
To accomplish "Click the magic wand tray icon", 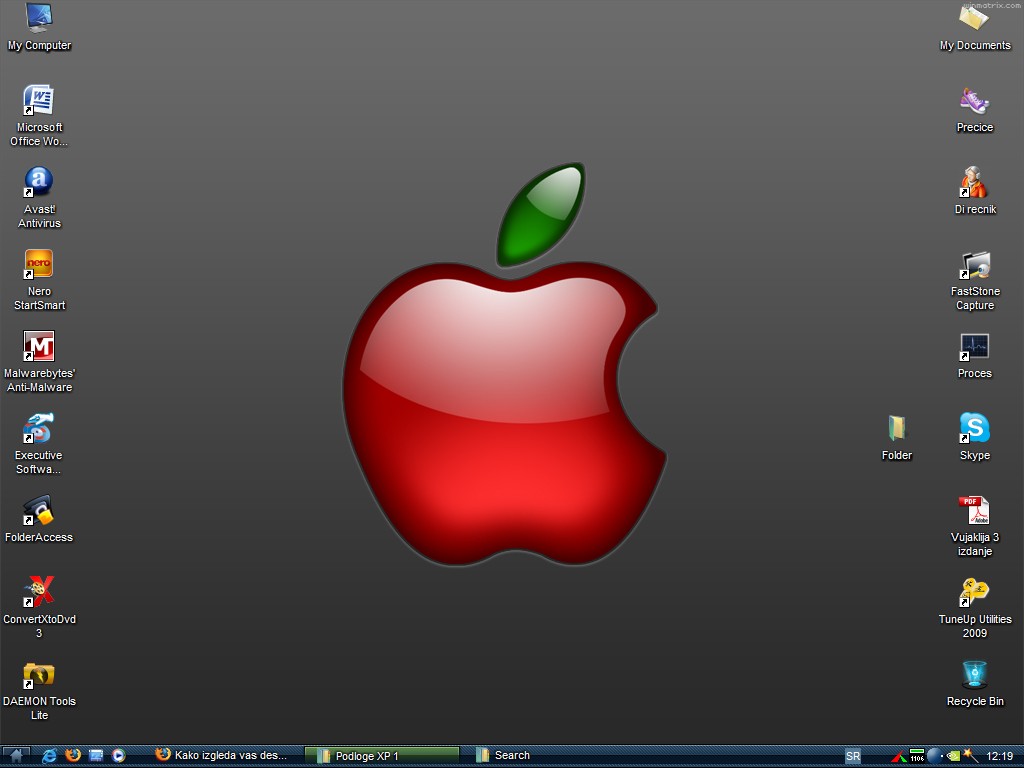I will coord(970,756).
